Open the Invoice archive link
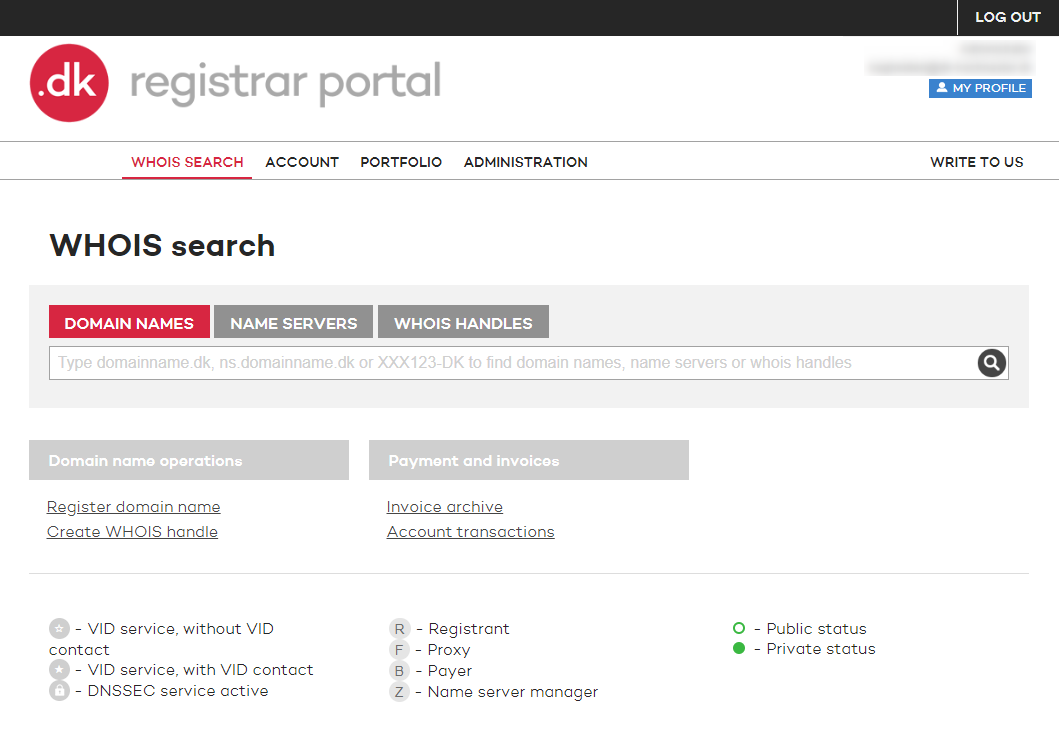Screen dimensions: 1059x737 tap(445, 507)
